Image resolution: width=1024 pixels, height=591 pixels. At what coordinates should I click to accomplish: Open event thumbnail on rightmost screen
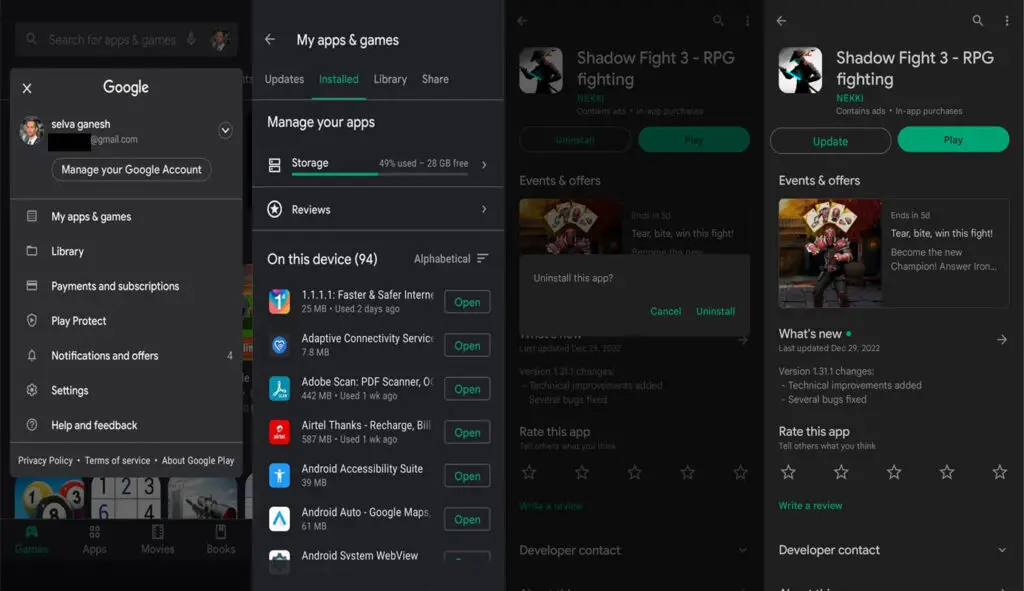829,253
